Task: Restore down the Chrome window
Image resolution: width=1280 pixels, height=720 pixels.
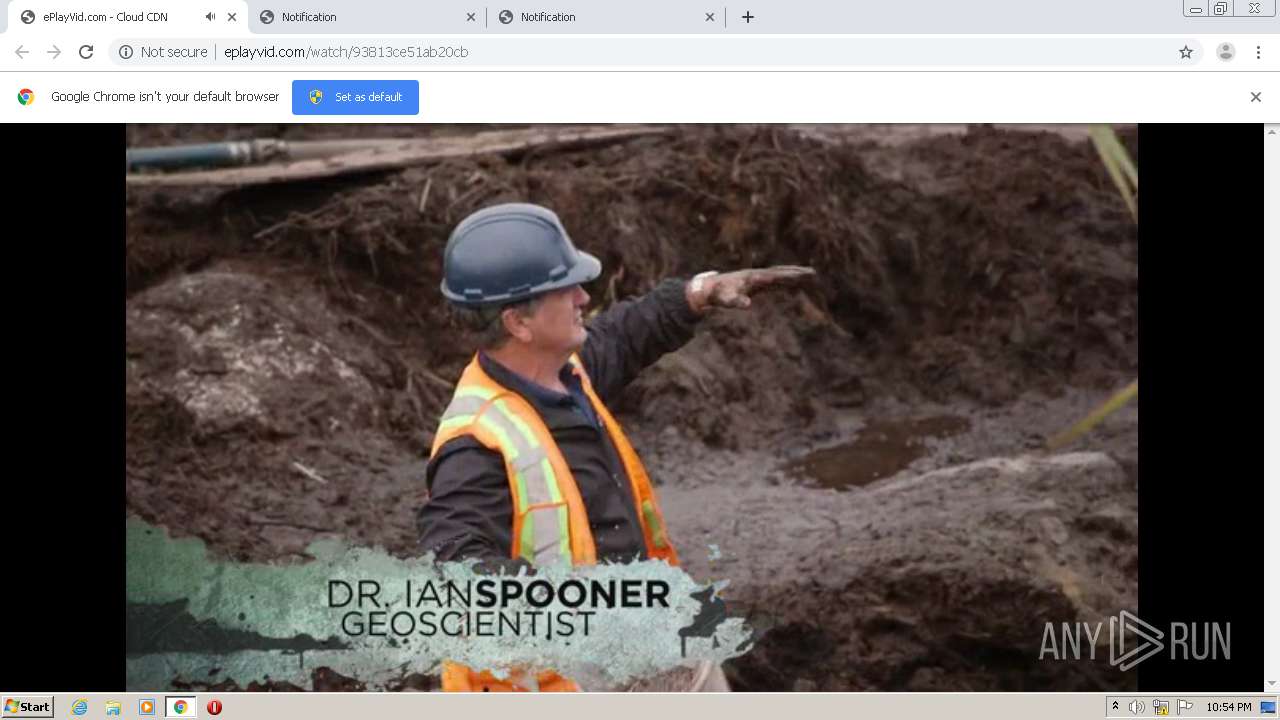Action: (1221, 9)
